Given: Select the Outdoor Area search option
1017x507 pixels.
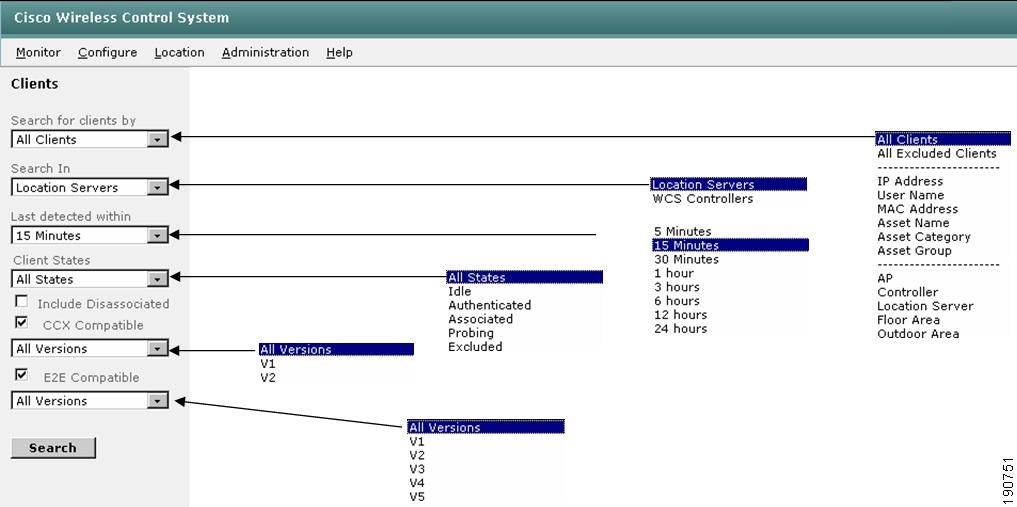Looking at the screenshot, I should [x=918, y=334].
